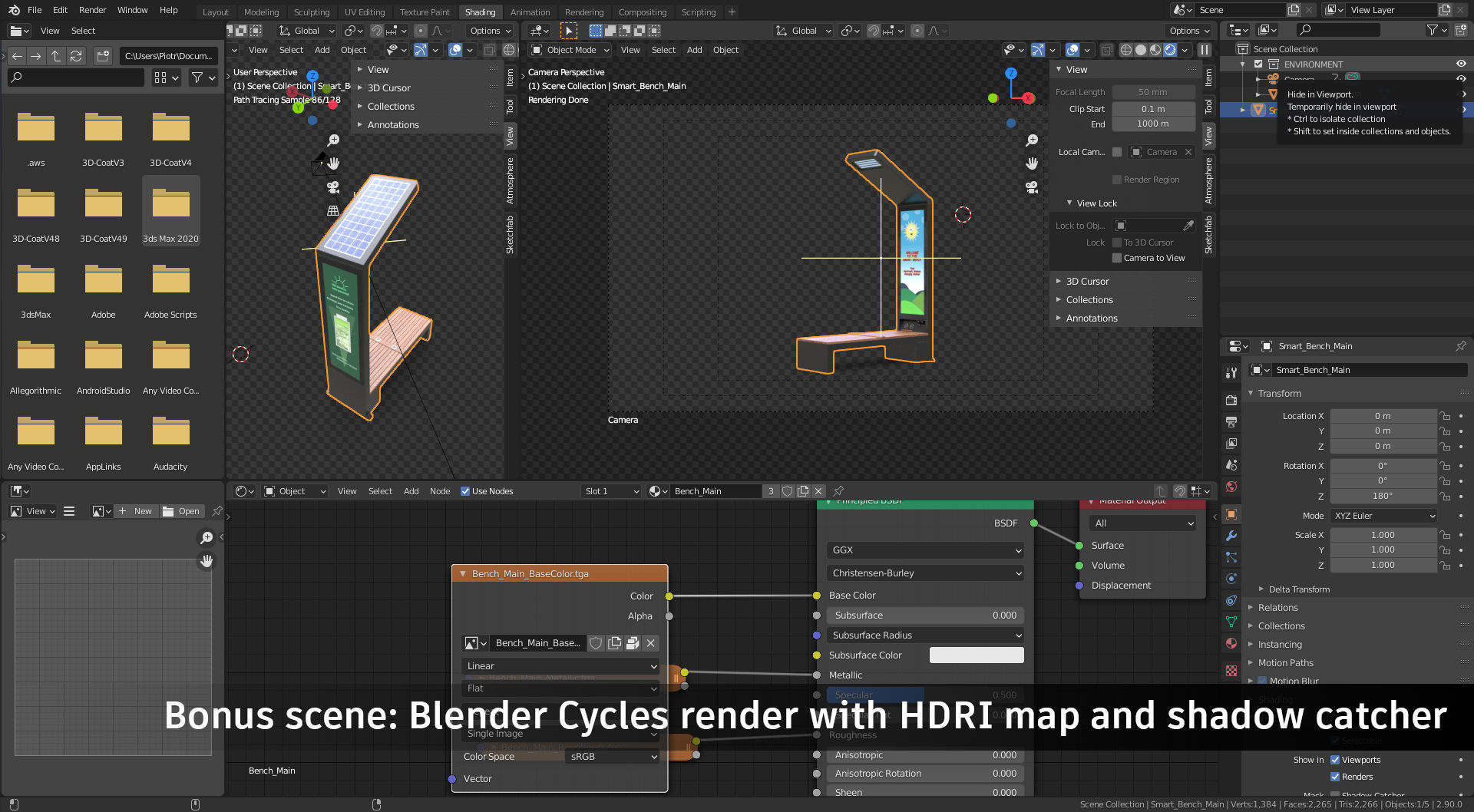Viewport: 1474px width, 812px height.
Task: Expand the Delta Transform subpanel
Action: pyautogui.click(x=1298, y=589)
